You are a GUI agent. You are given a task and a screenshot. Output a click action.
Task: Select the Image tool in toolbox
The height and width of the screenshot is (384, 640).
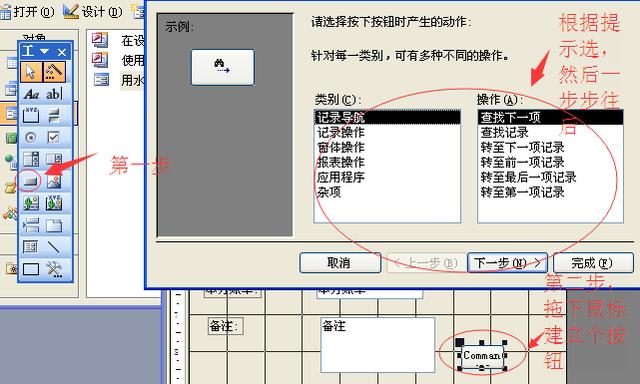54,181
